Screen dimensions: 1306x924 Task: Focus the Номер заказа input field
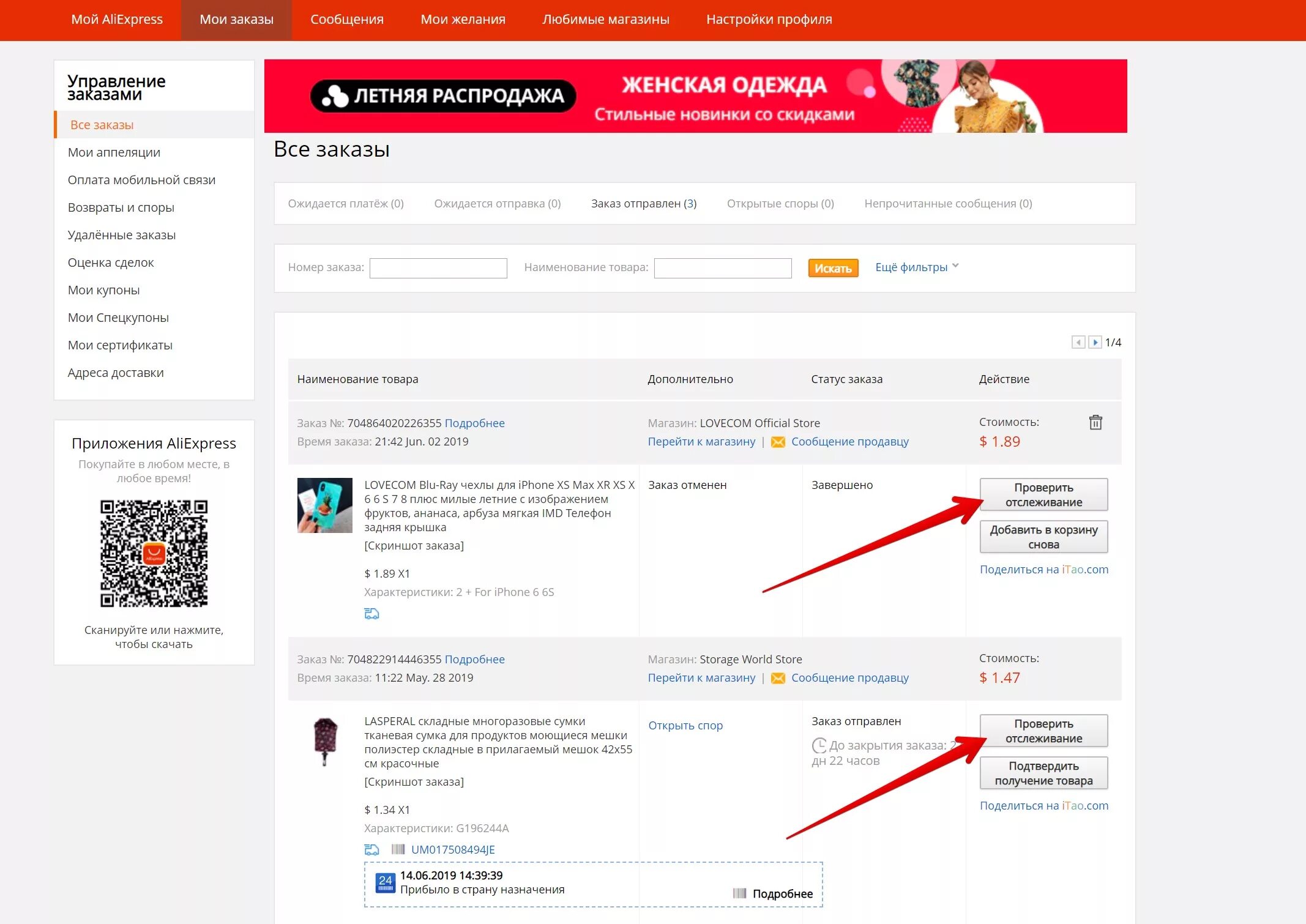(438, 268)
